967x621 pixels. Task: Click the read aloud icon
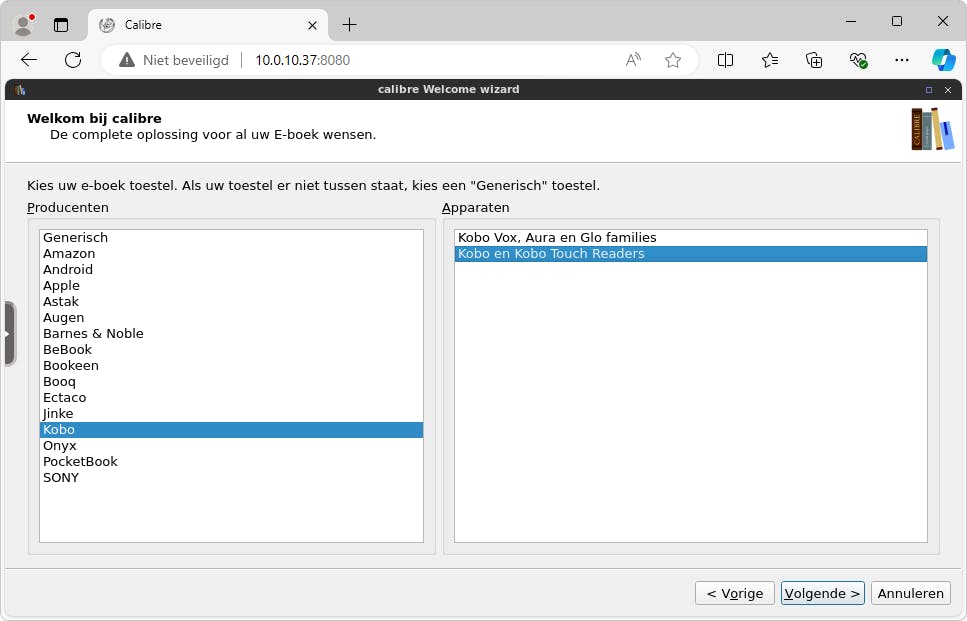(633, 60)
